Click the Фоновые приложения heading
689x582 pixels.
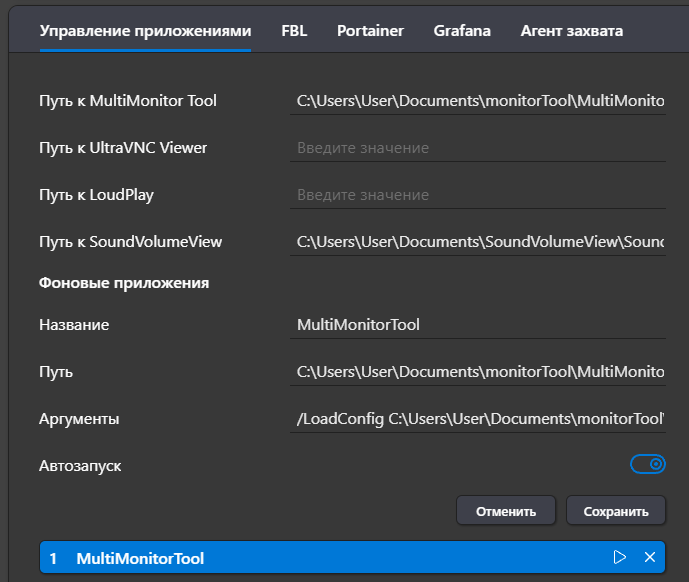(x=124, y=283)
